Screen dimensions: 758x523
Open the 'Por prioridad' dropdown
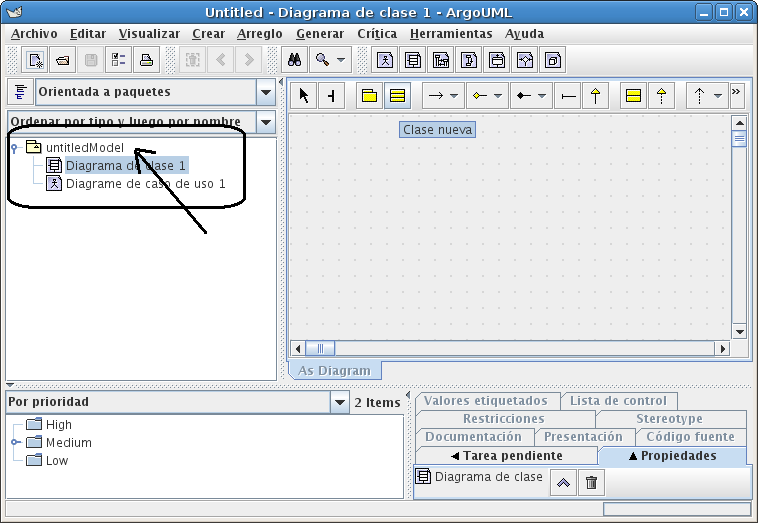[340, 402]
